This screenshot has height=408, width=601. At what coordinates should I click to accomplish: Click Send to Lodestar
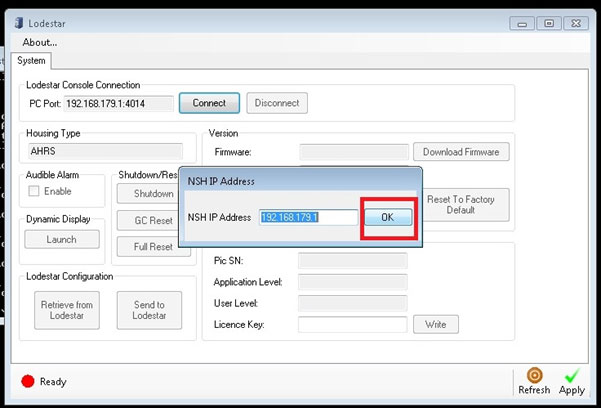[x=149, y=310]
